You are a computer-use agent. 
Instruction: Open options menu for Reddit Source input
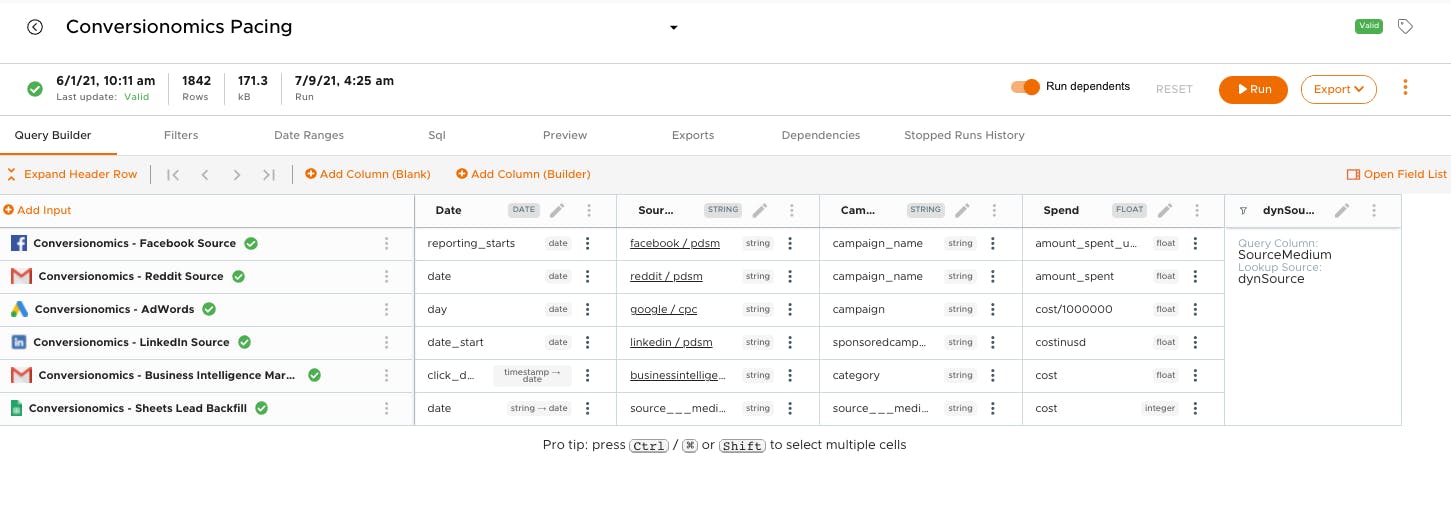(x=387, y=276)
